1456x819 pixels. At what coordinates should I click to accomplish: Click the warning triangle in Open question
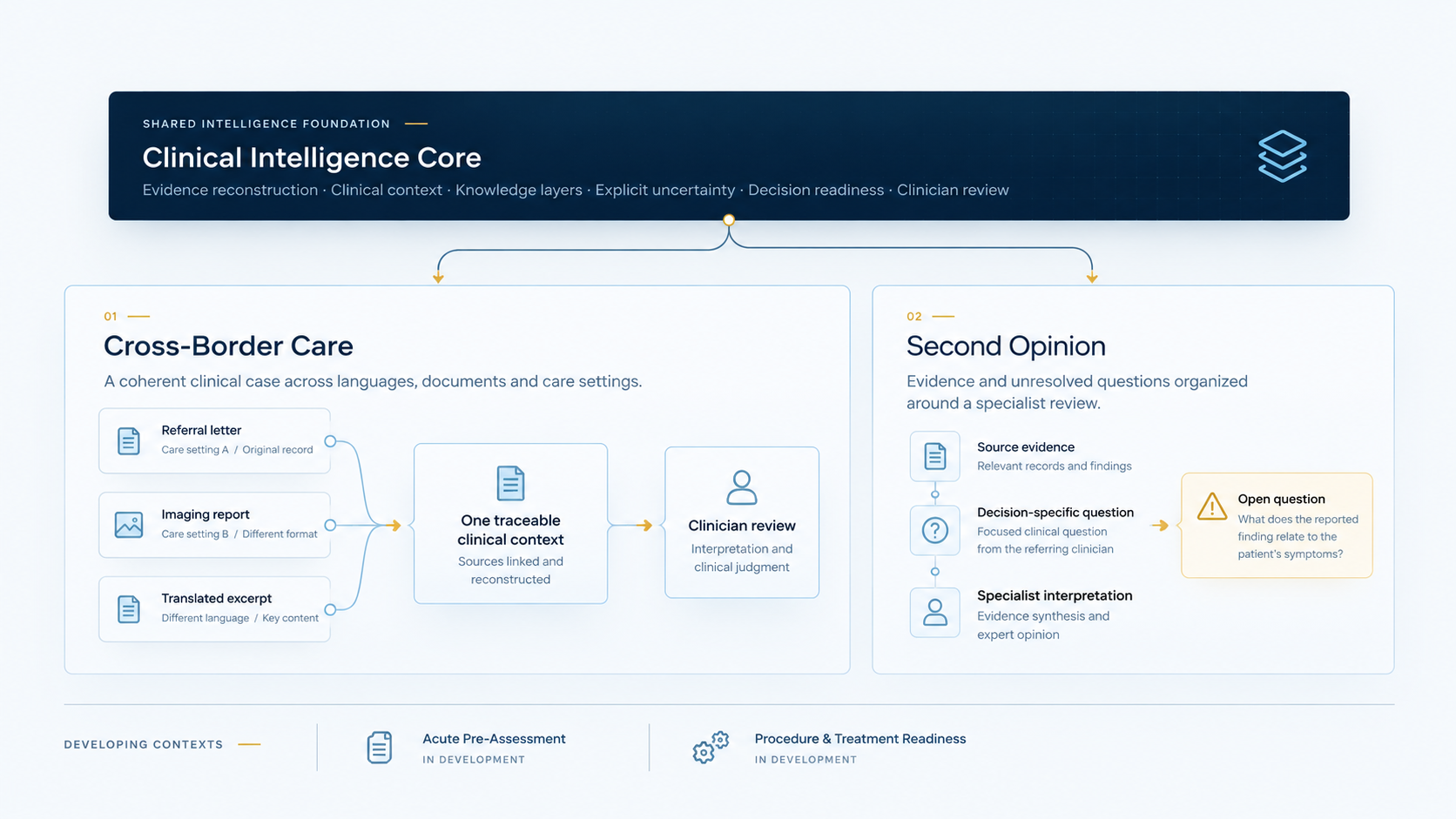click(x=1211, y=507)
